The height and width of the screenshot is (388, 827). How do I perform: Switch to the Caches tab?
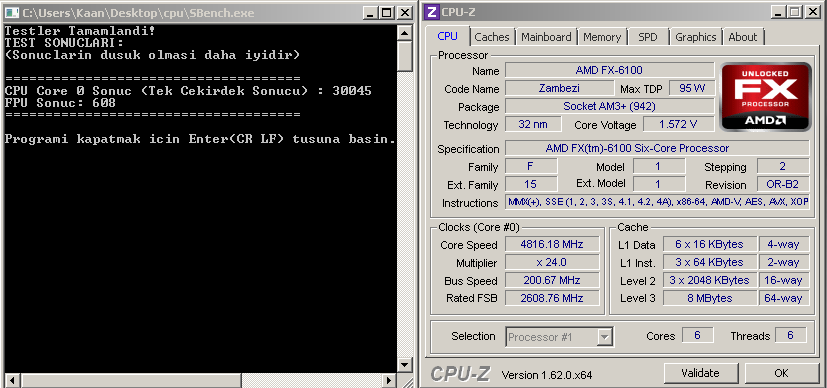pyautogui.click(x=492, y=37)
